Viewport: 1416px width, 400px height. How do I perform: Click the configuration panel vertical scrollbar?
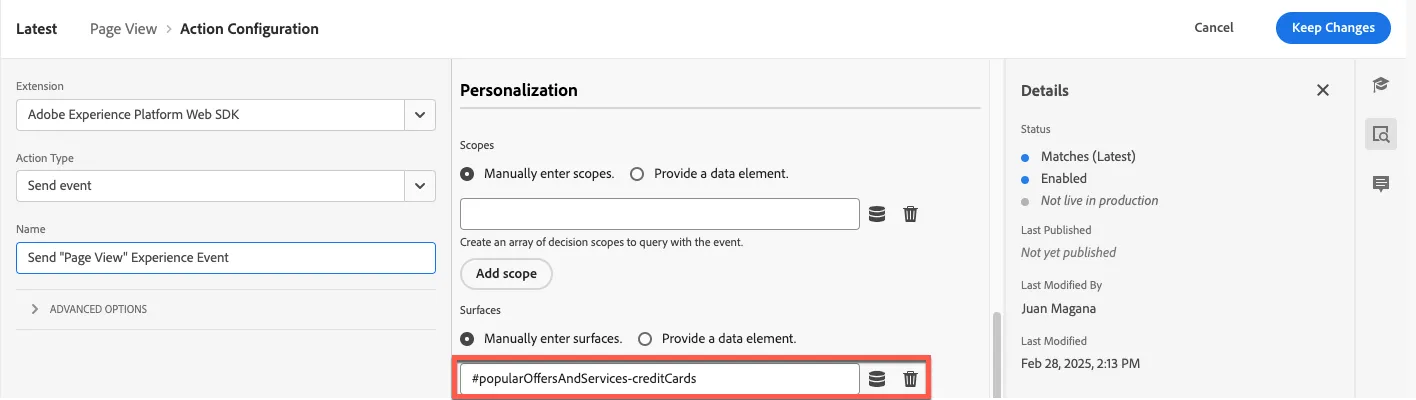point(995,355)
